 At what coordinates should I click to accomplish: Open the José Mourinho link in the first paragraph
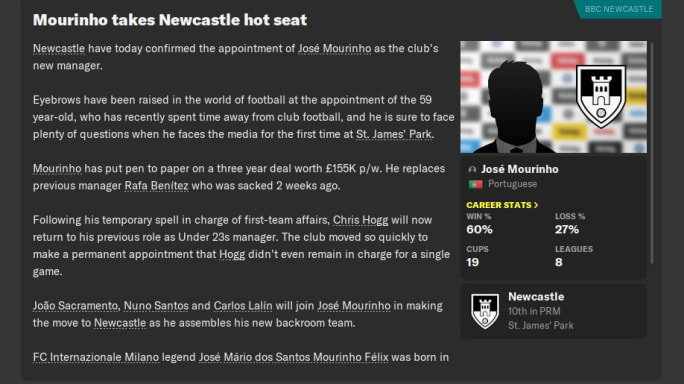click(x=335, y=48)
